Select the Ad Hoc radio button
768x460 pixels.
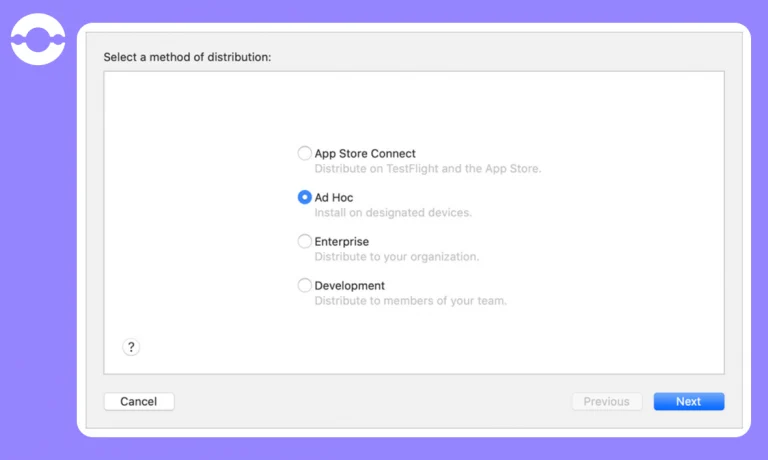coord(304,197)
